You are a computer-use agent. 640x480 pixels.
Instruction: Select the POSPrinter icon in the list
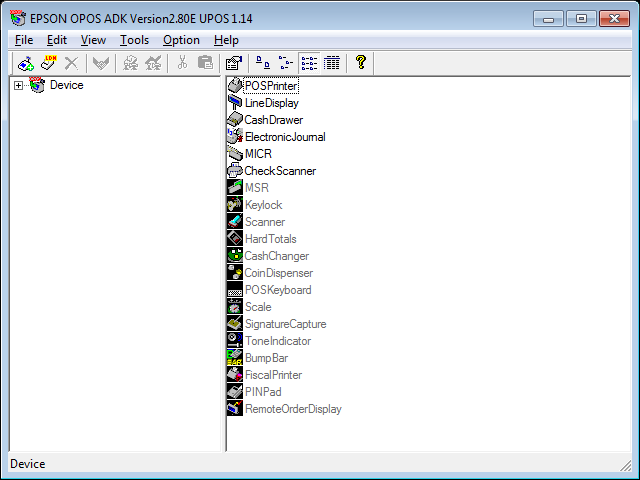pyautogui.click(x=235, y=86)
